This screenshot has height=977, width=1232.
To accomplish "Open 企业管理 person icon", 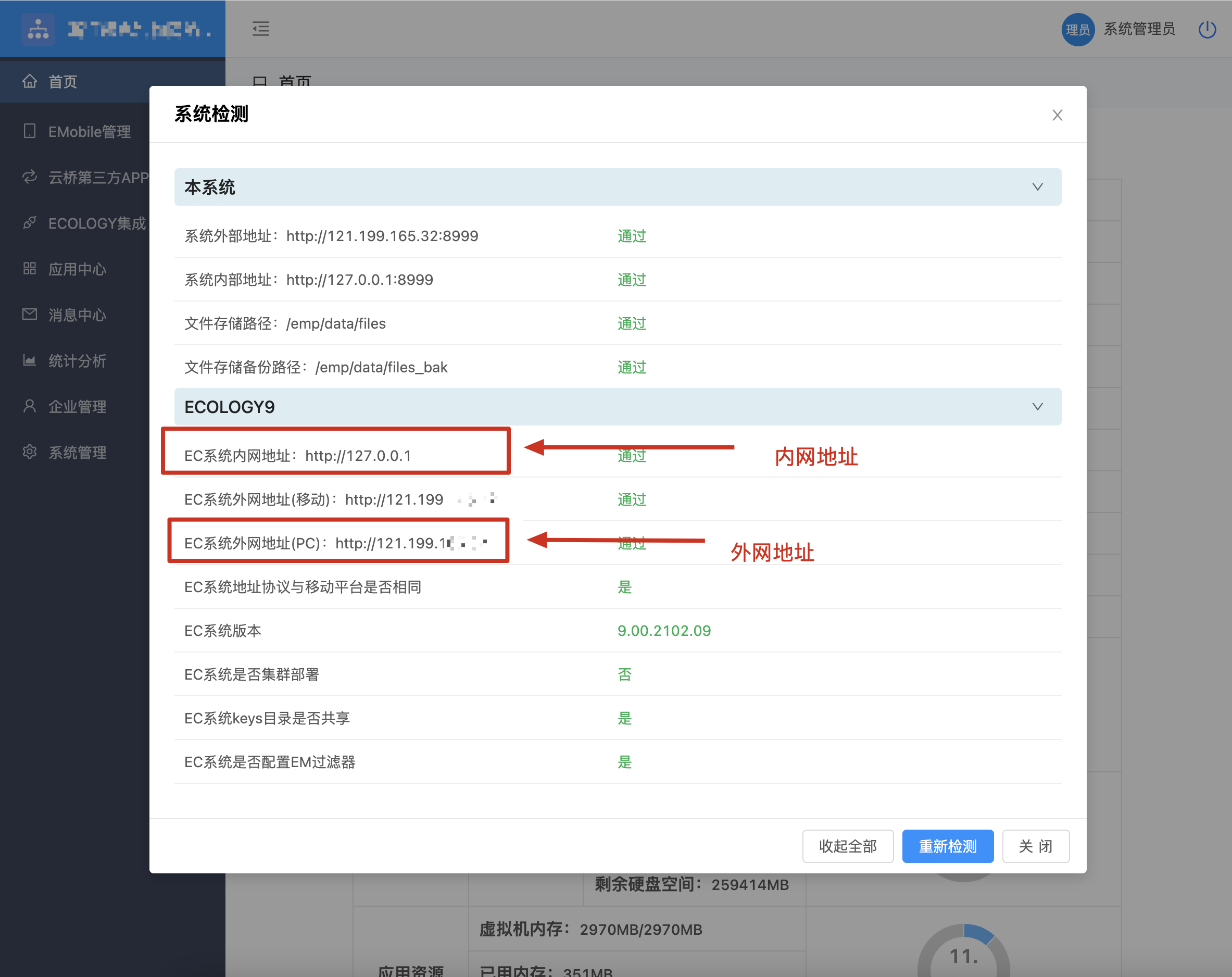I will point(30,406).
